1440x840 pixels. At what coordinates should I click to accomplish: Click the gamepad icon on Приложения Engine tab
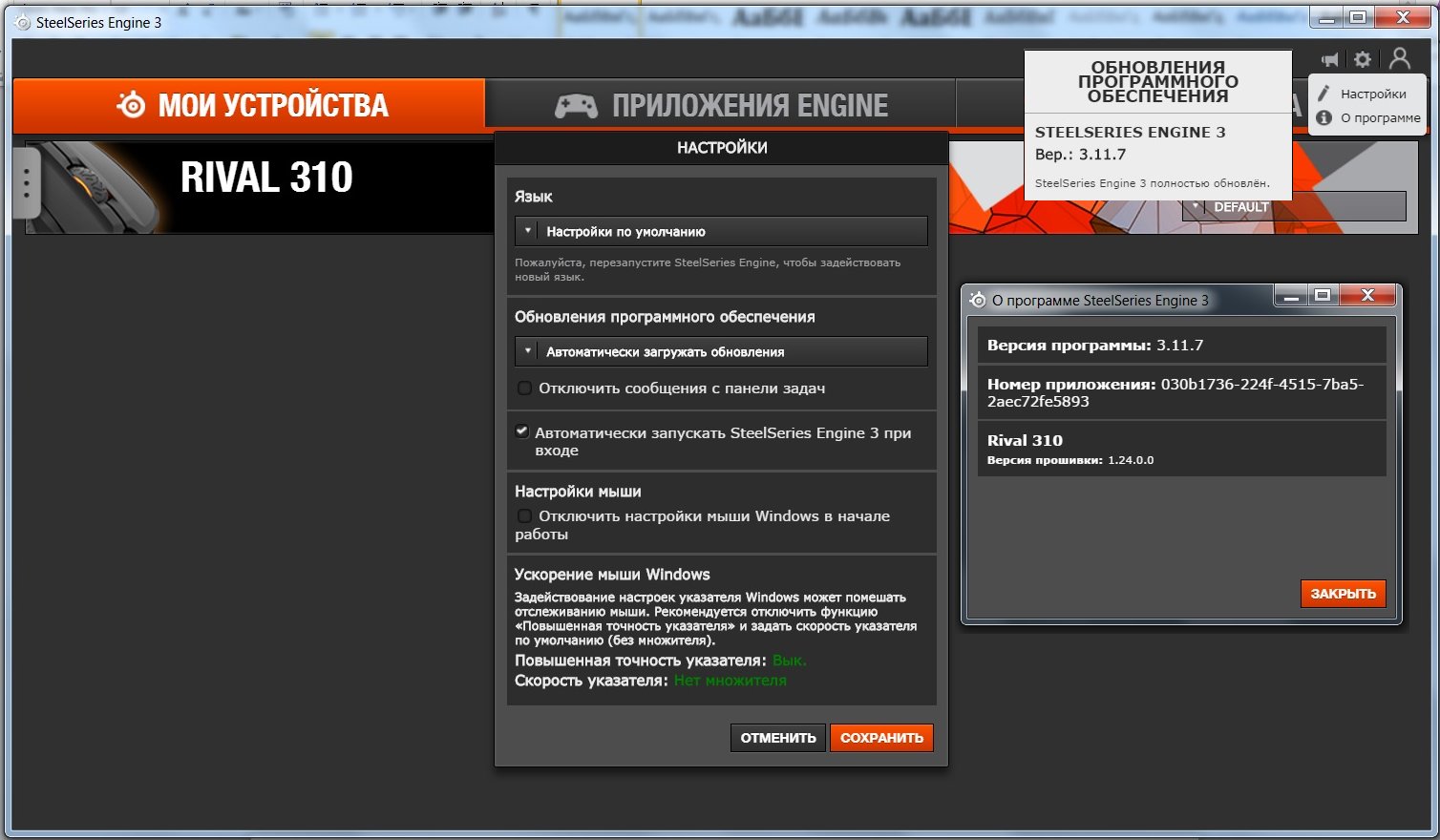pyautogui.click(x=576, y=106)
